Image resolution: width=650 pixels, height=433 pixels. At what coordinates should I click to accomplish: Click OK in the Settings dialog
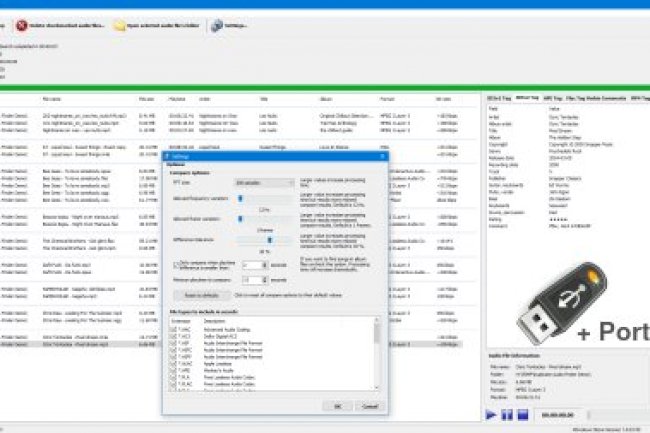[338, 405]
